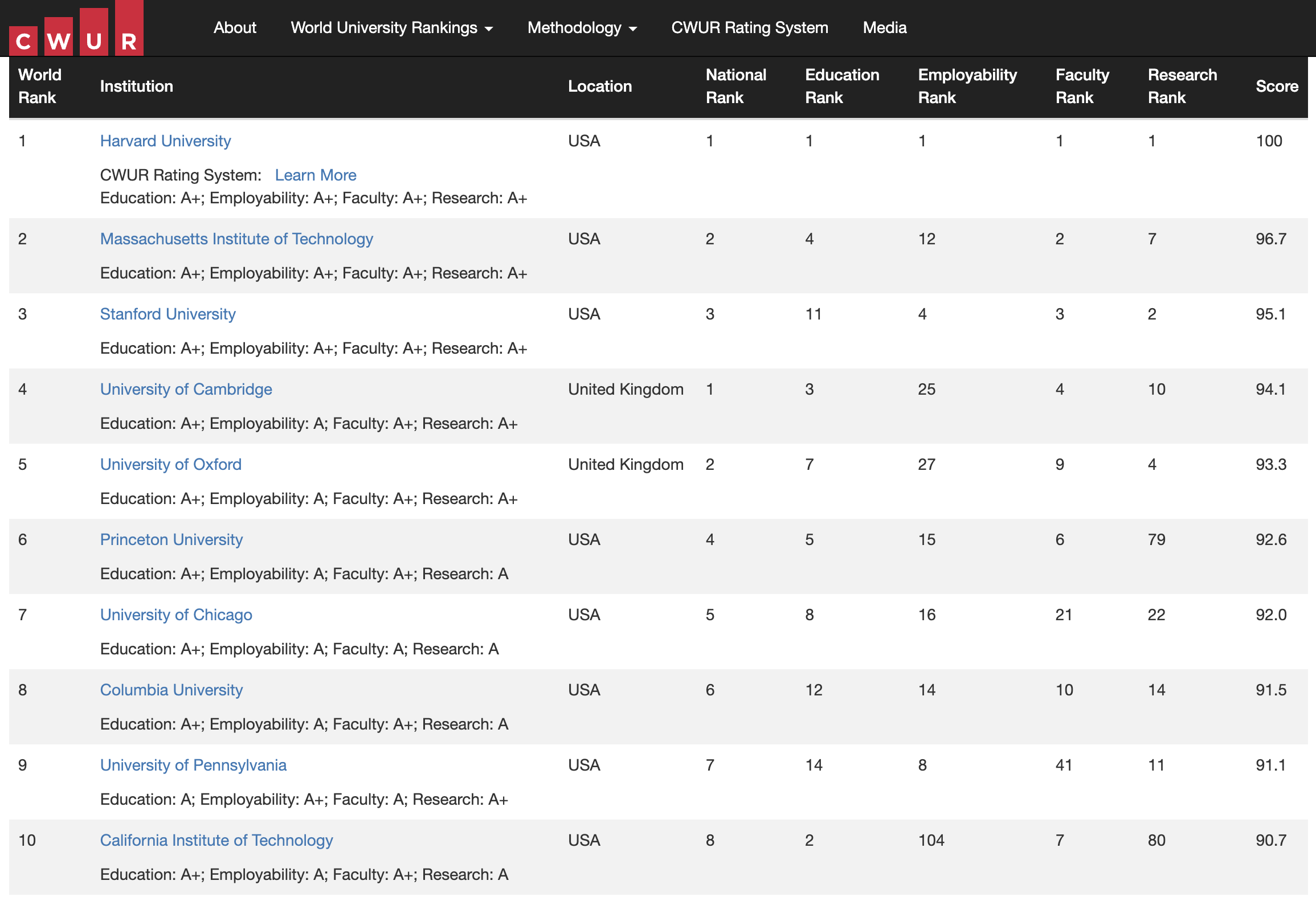This screenshot has width=1316, height=901.
Task: Open University of Oxford link
Action: click(x=170, y=464)
